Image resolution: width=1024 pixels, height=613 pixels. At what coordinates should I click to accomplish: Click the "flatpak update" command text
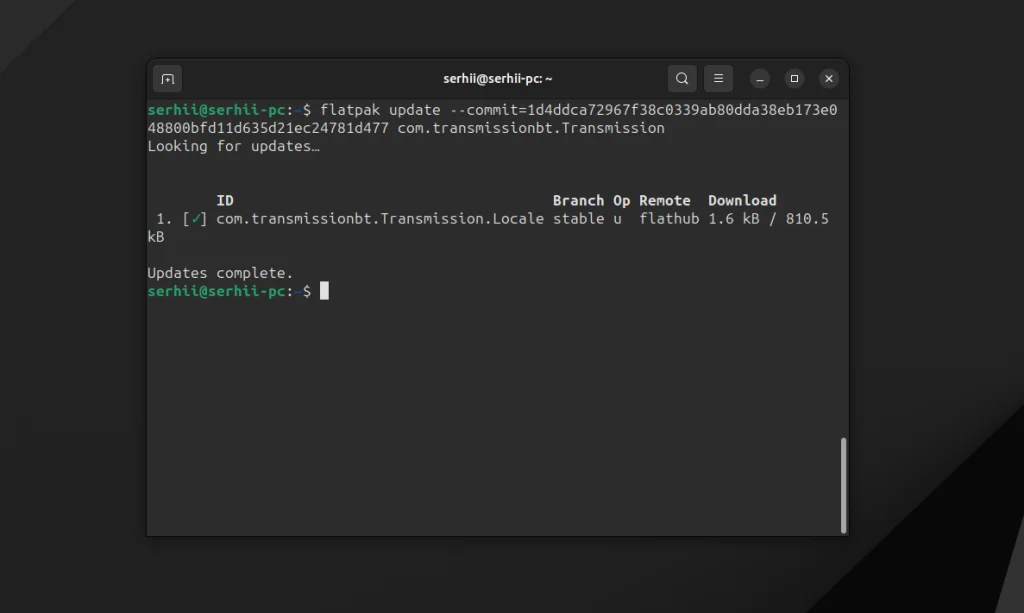tap(380, 110)
